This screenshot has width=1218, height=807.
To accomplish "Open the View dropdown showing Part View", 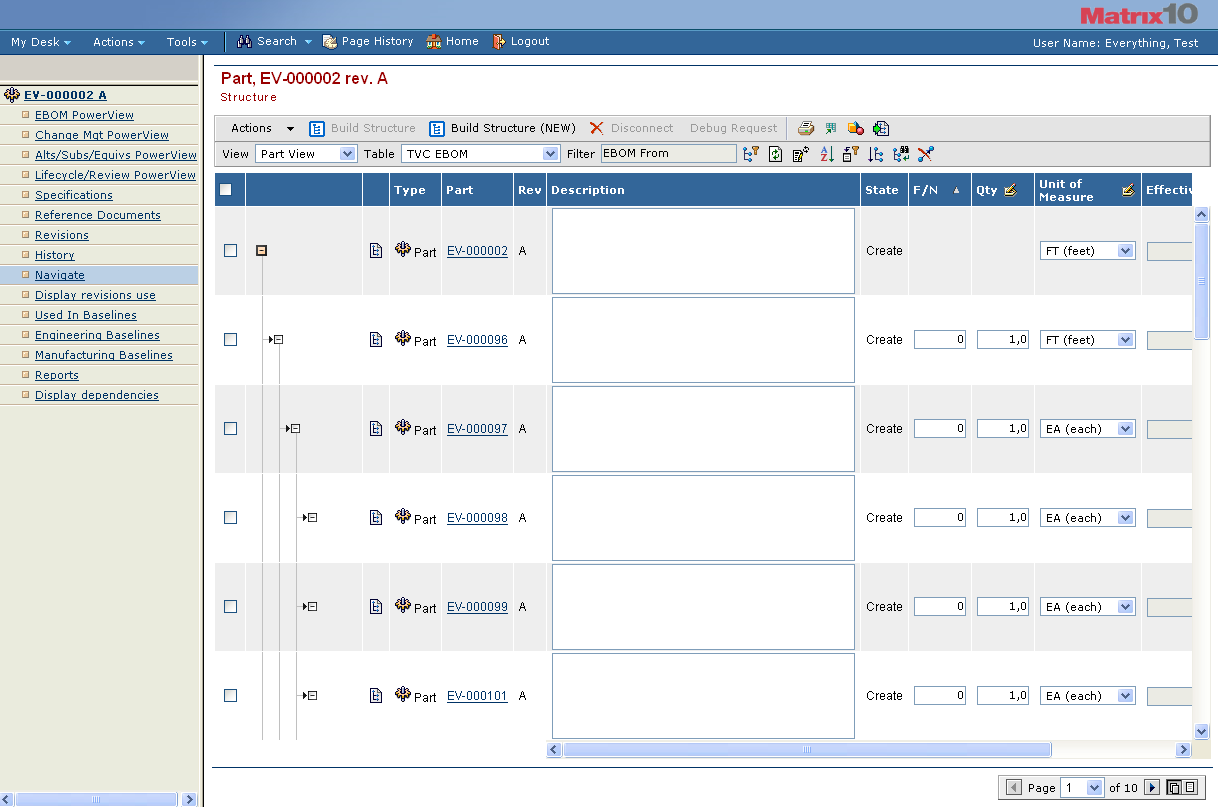I will pos(306,154).
